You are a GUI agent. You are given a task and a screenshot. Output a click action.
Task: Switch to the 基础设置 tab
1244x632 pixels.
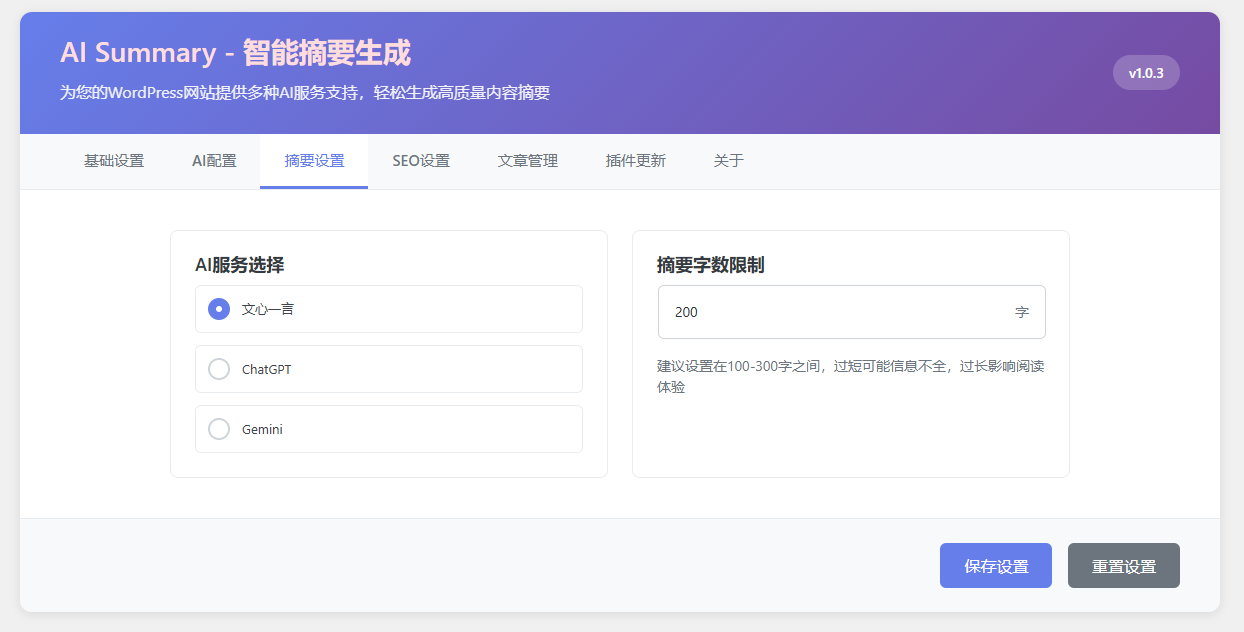[113, 160]
